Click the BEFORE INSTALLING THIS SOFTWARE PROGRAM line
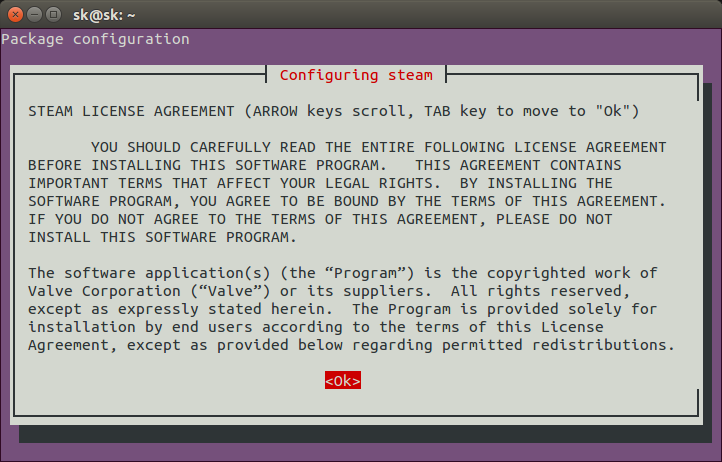This screenshot has height=462, width=722. click(x=325, y=165)
